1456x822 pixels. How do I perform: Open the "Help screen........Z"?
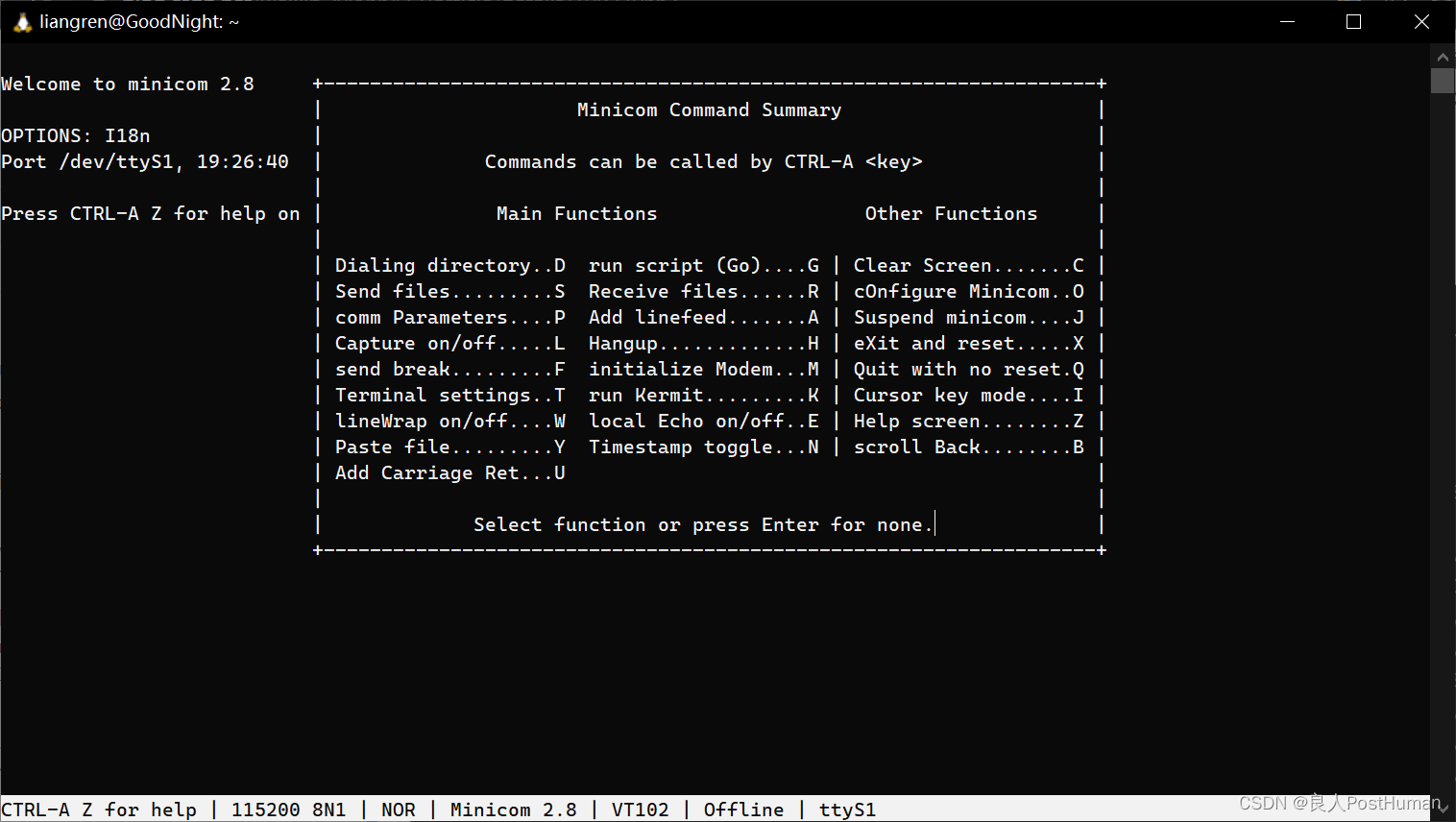tap(967, 421)
